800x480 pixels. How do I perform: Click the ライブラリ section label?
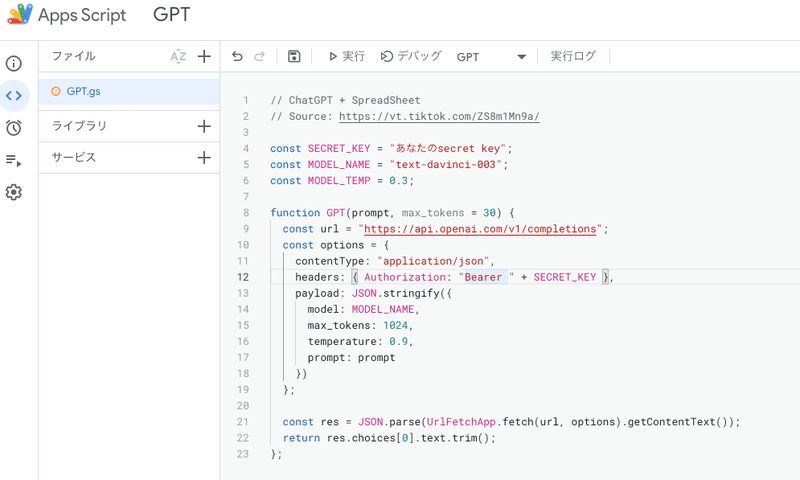click(80, 126)
